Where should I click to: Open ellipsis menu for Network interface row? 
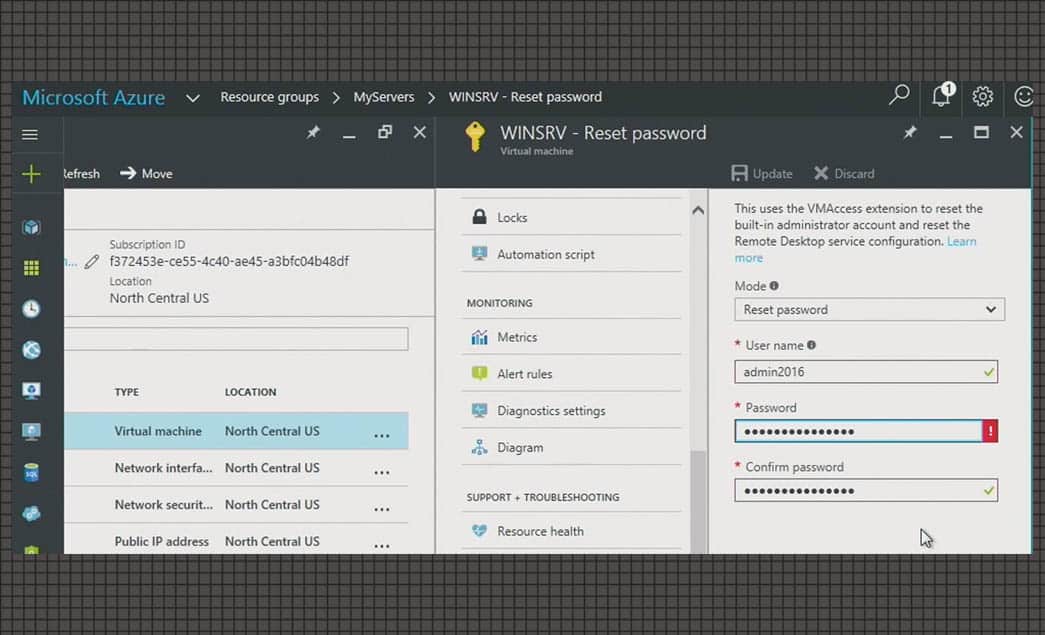click(381, 471)
